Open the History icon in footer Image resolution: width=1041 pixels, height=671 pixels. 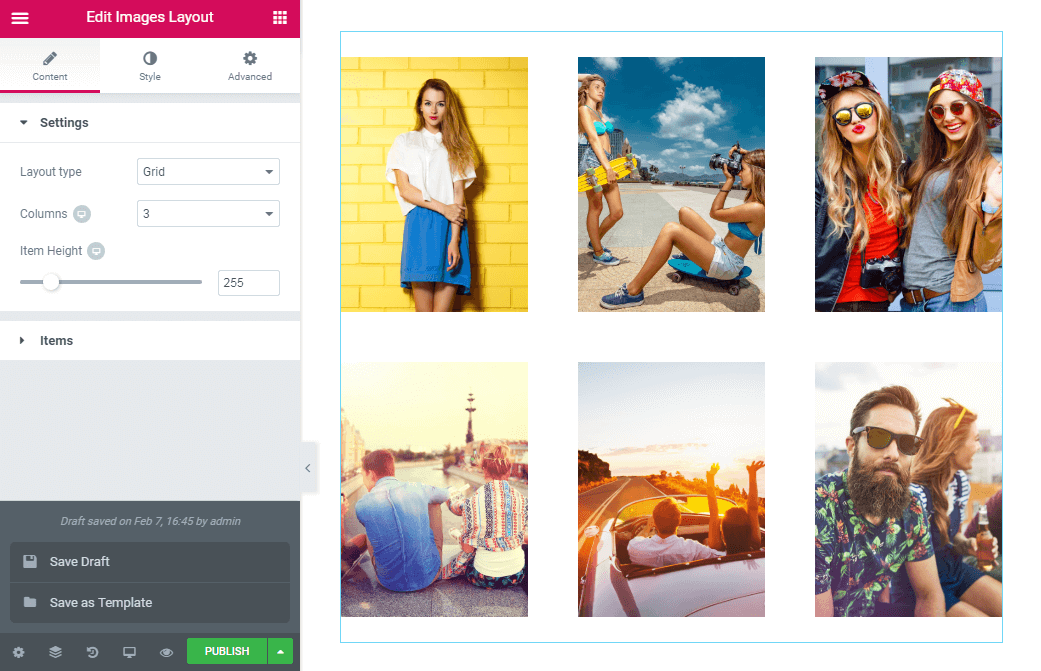[x=92, y=652]
